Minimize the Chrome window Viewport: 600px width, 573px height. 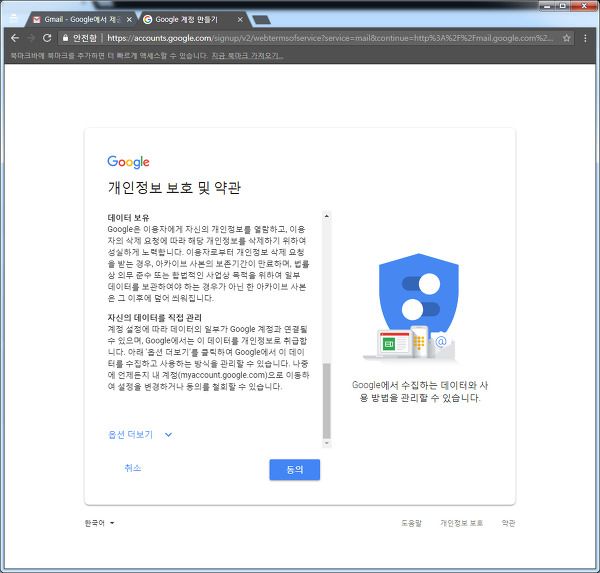point(547,6)
